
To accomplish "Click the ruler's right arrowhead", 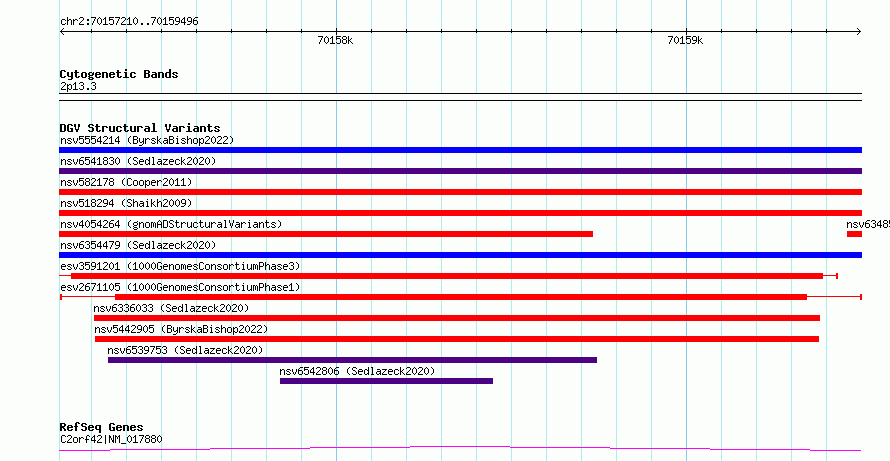I will [859, 32].
